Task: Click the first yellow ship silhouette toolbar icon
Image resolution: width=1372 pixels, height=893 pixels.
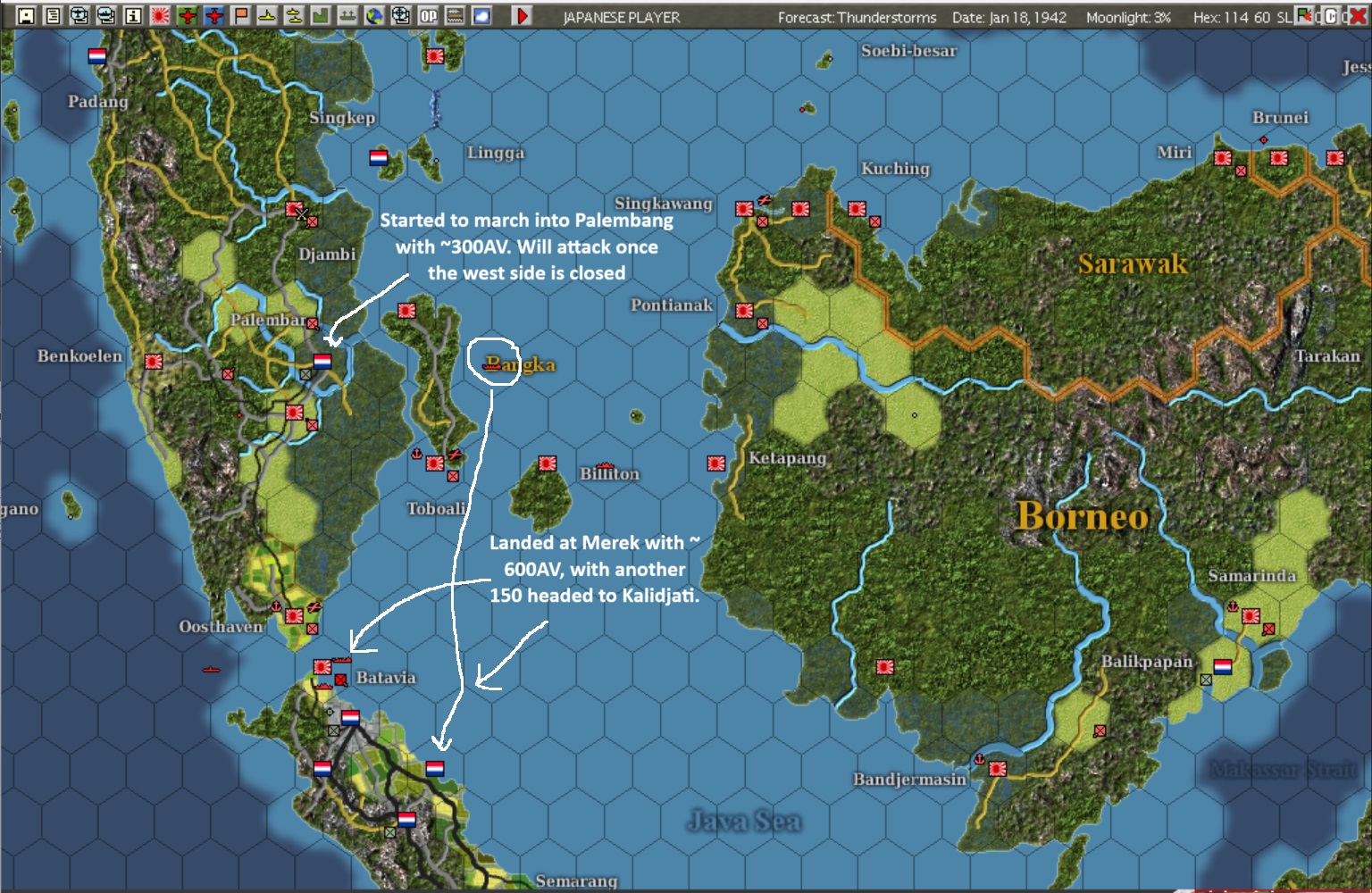Action: [x=267, y=15]
